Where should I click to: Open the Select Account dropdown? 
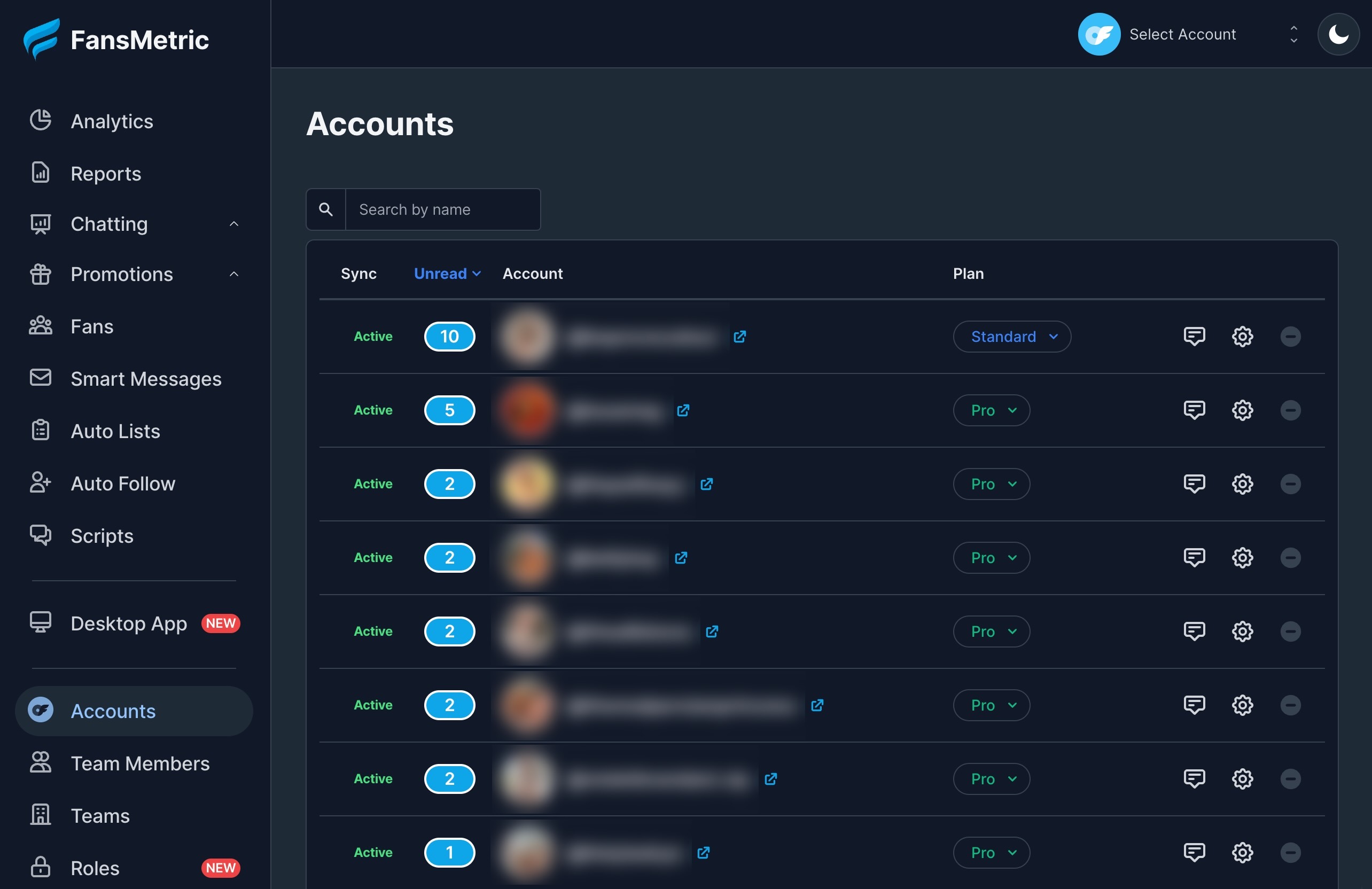[x=1189, y=35]
